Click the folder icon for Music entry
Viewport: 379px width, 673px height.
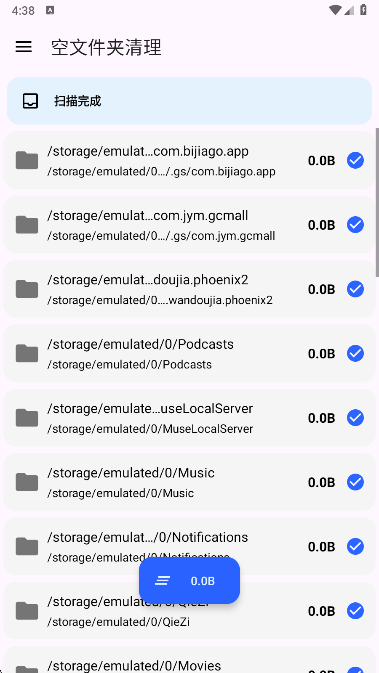[27, 482]
